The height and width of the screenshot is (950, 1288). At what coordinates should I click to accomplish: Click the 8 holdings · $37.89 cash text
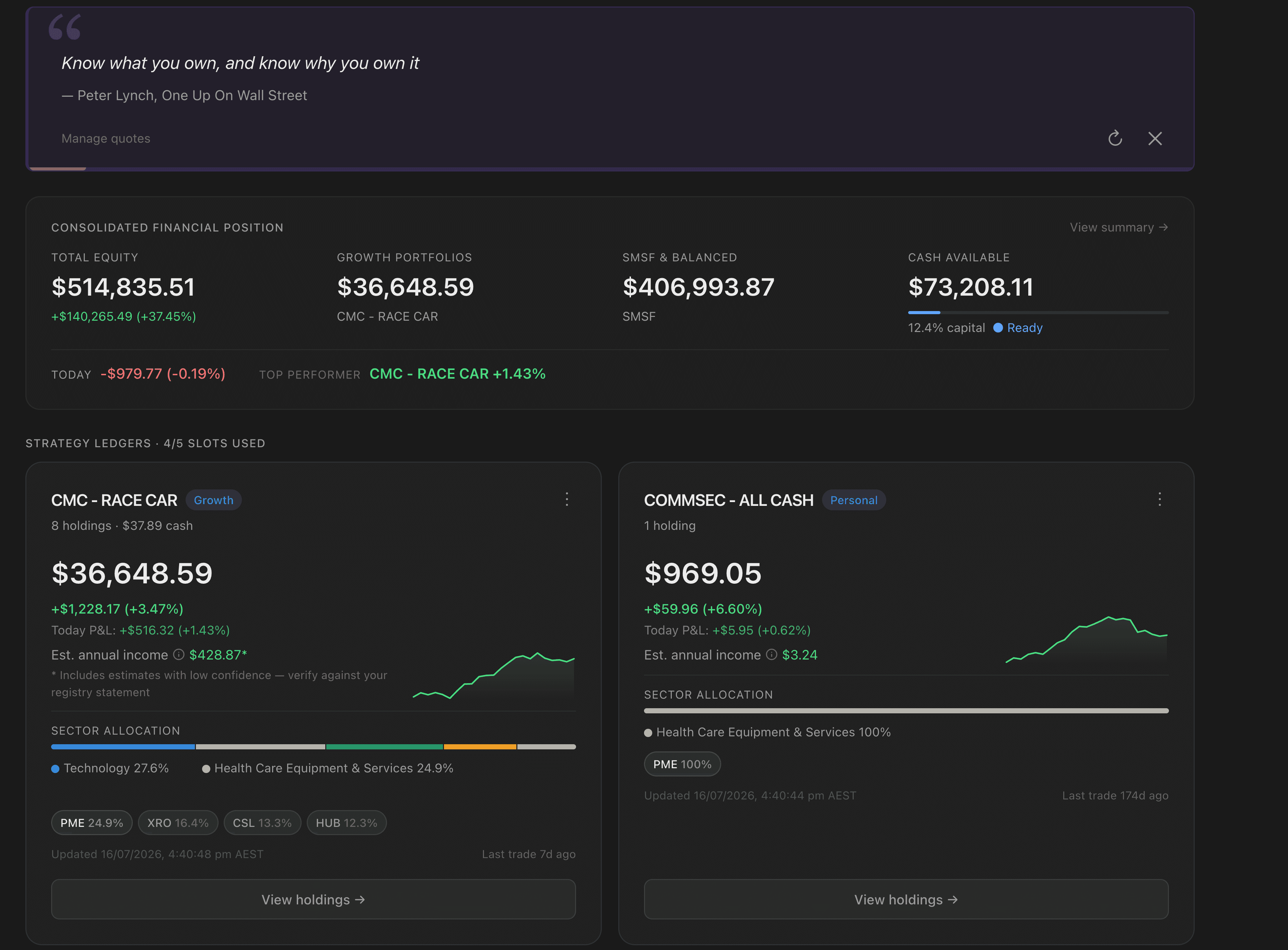[122, 526]
